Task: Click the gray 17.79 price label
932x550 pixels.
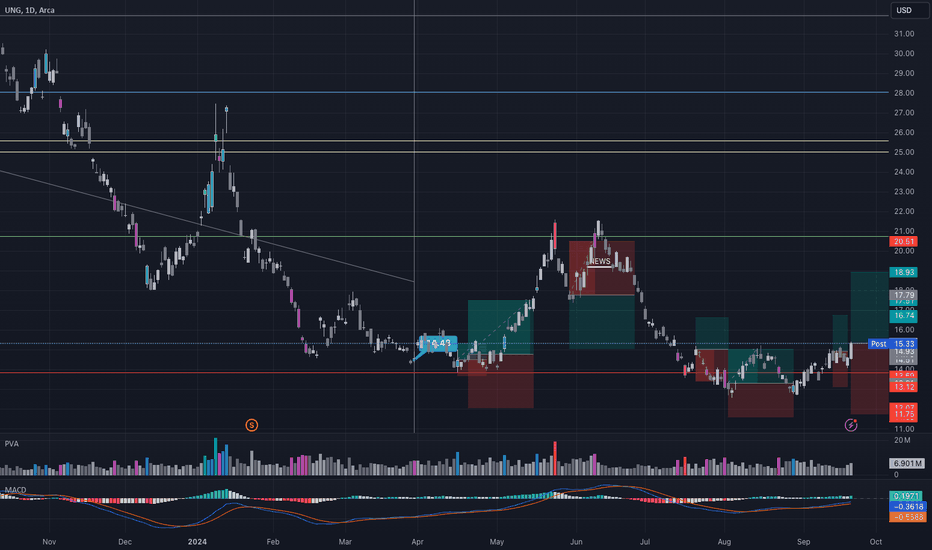Action: pyautogui.click(x=903, y=295)
